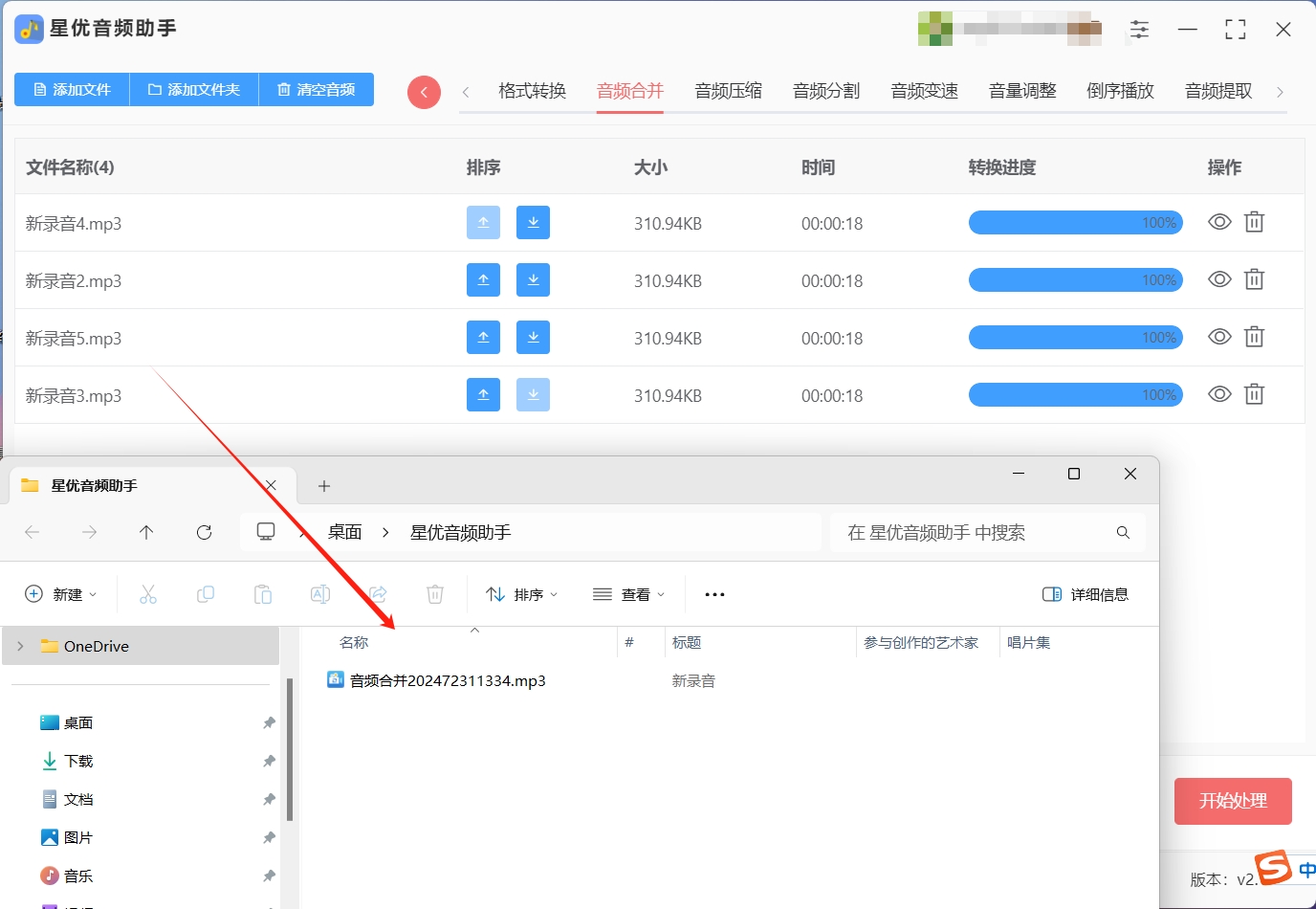This screenshot has height=909, width=1316.
Task: Preview 新录音3.mp3 with eye icon
Action: coord(1219,394)
